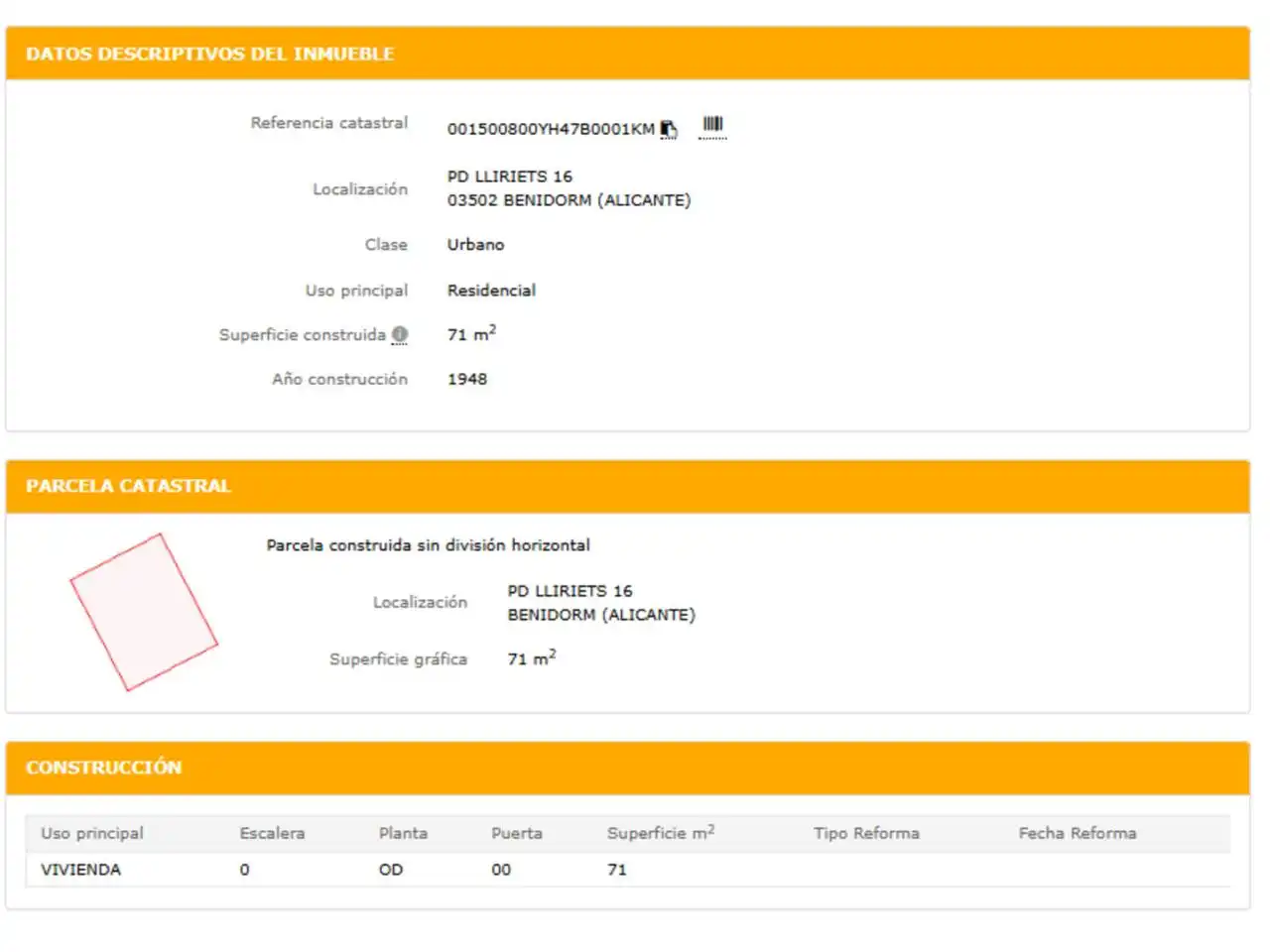Viewport: 1270px width, 952px height.
Task: Click the '00' puerta cell
Action: point(501,870)
